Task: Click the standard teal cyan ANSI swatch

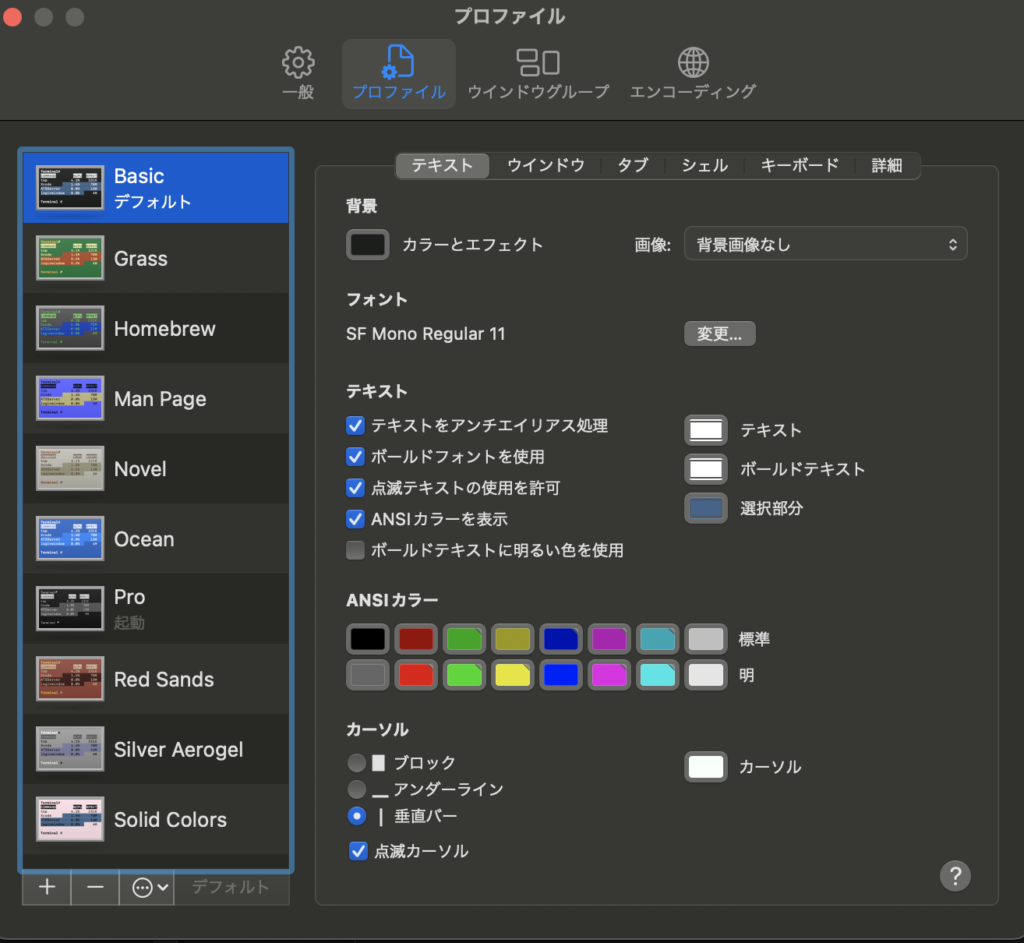Action: point(658,639)
